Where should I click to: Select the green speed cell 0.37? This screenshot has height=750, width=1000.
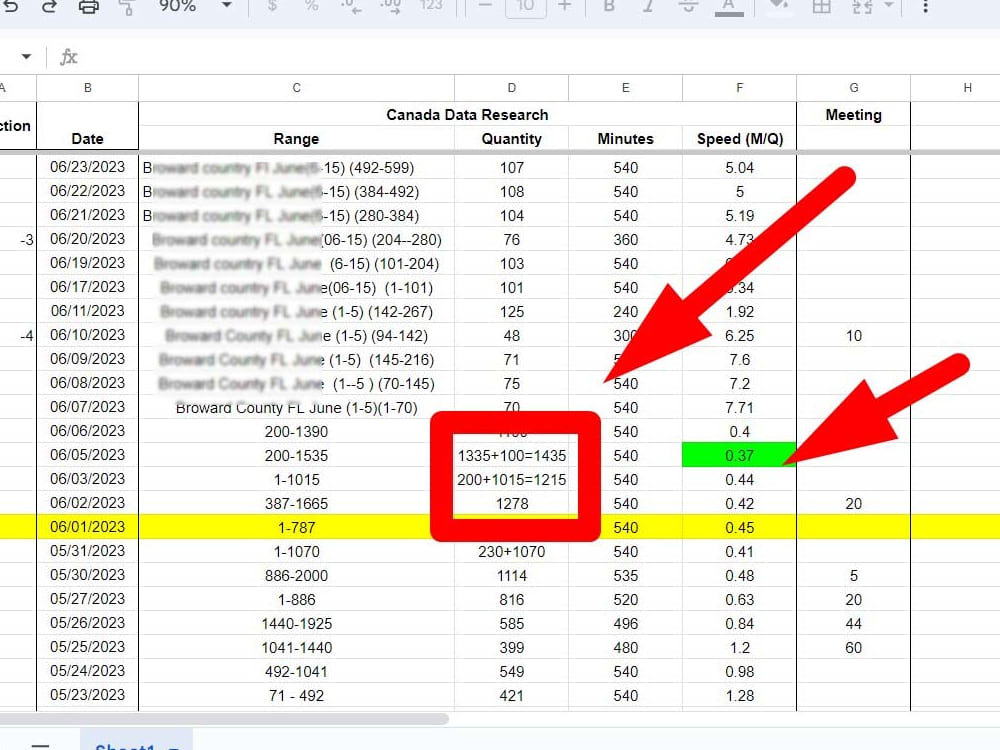pyautogui.click(x=739, y=455)
